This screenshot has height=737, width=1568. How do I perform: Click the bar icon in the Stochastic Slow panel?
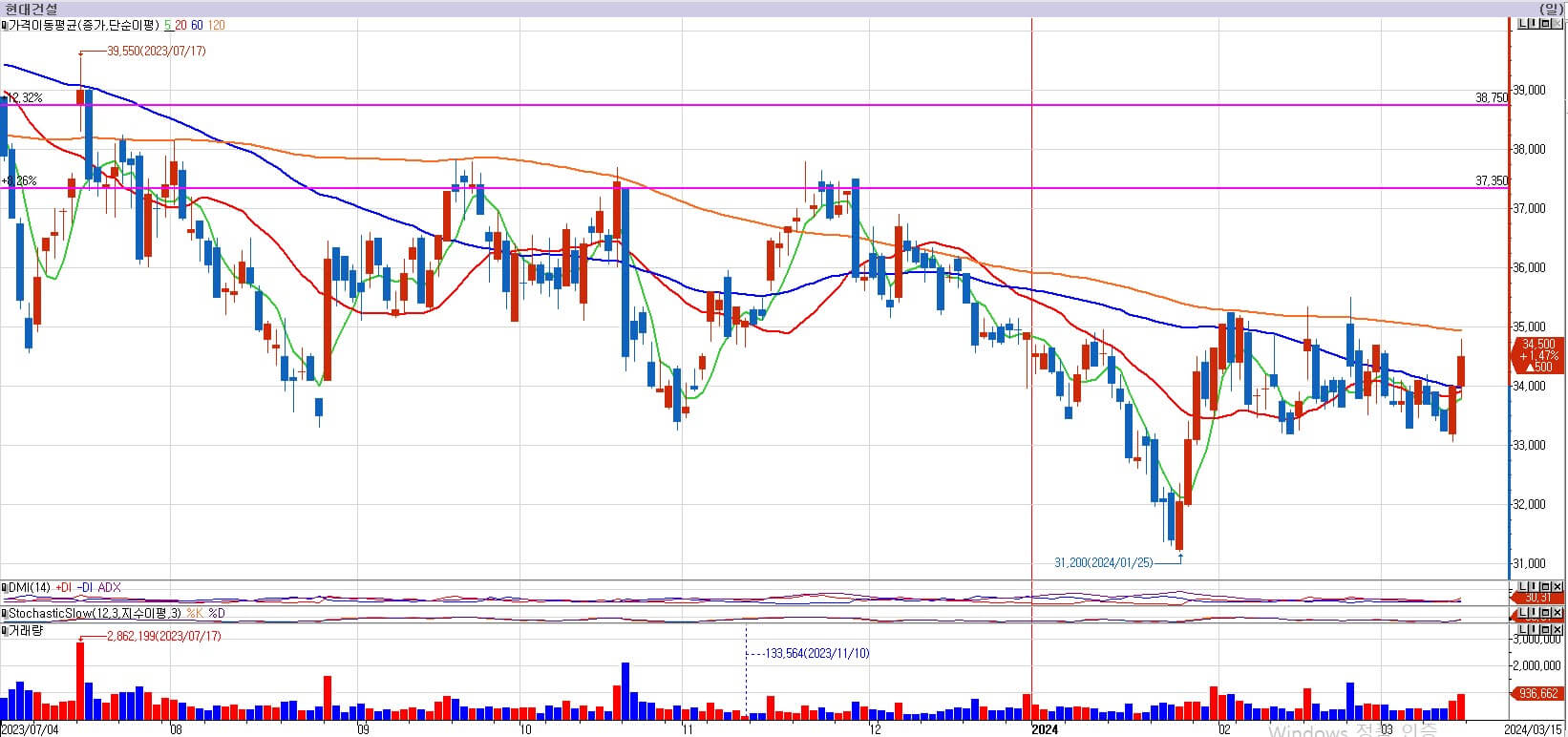[1534, 612]
